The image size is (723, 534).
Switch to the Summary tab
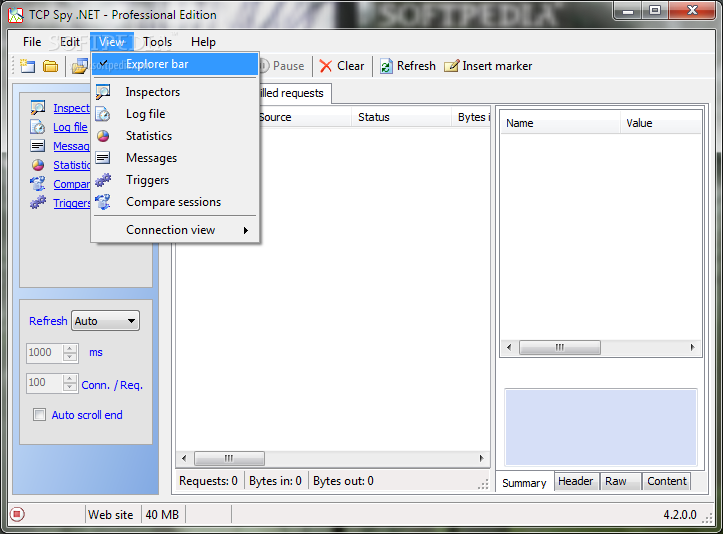coord(524,482)
